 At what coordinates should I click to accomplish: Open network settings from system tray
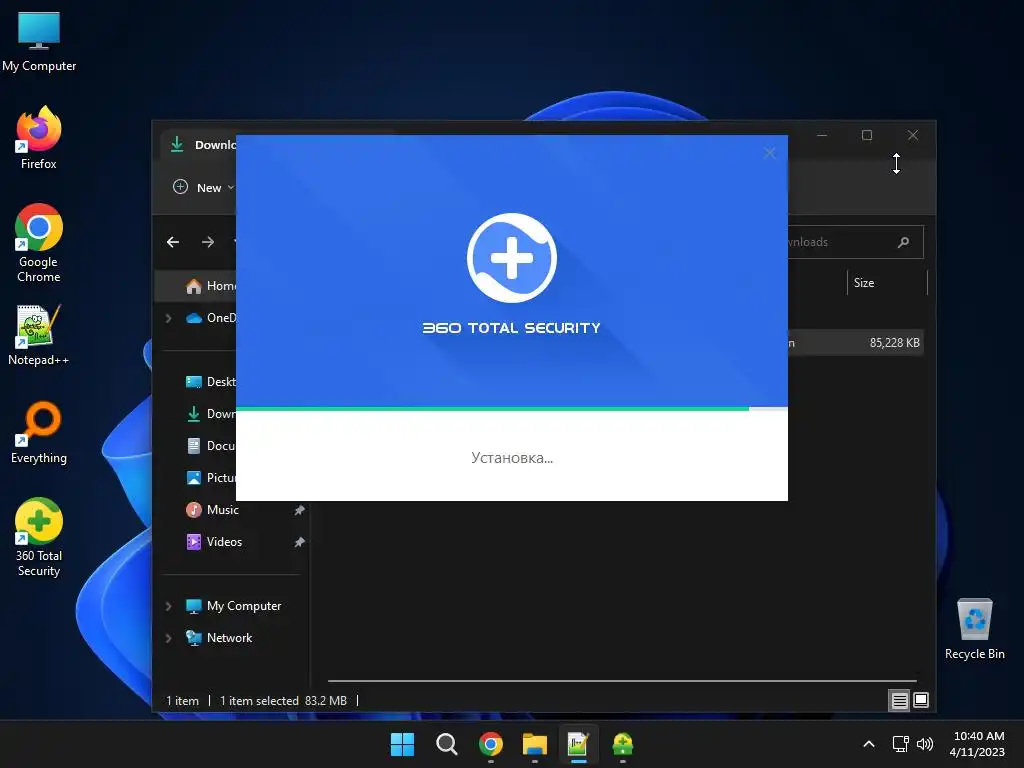coord(901,744)
